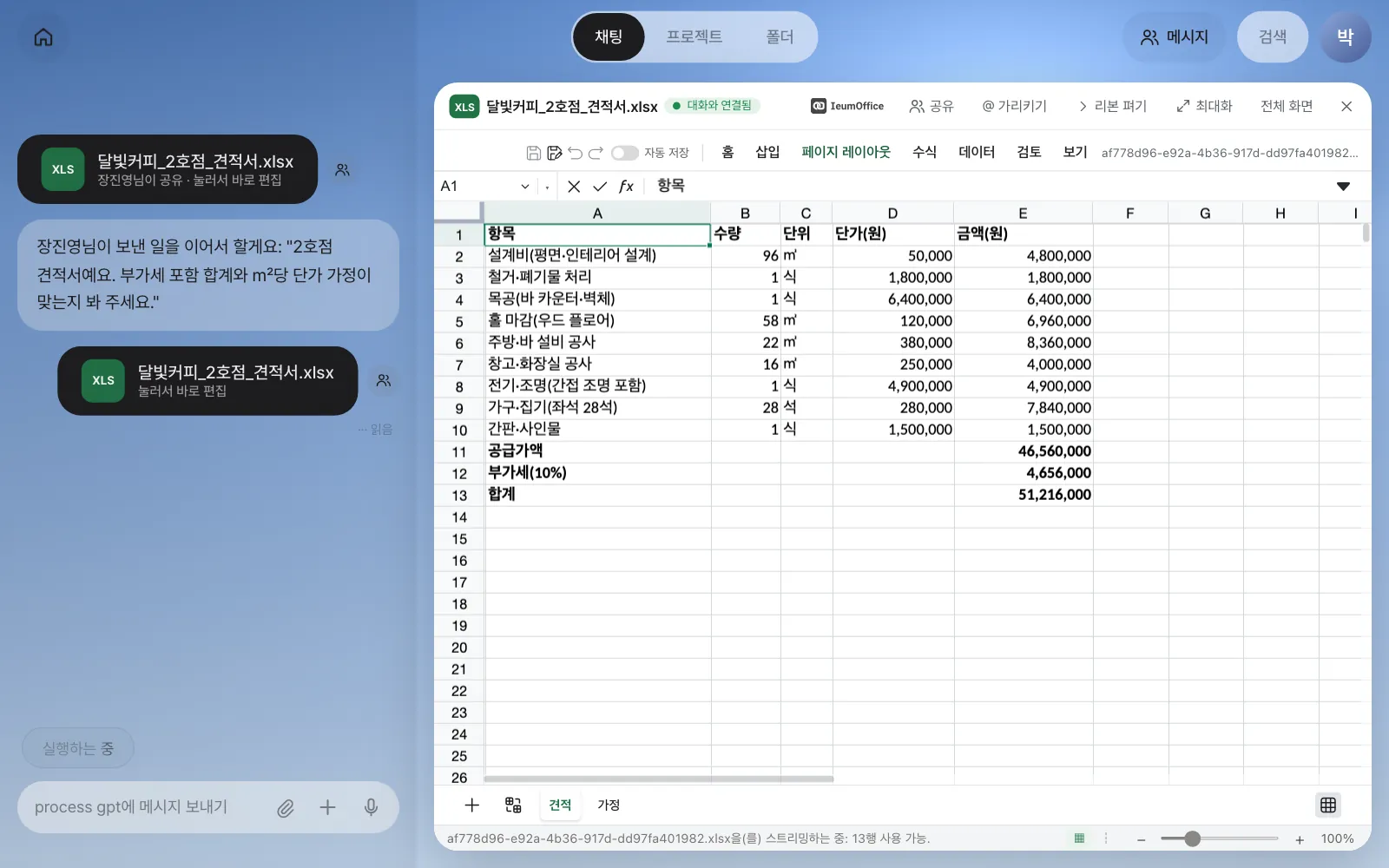Click the grid view icon at bottom right
The image size is (1389, 868).
coord(1328,805)
